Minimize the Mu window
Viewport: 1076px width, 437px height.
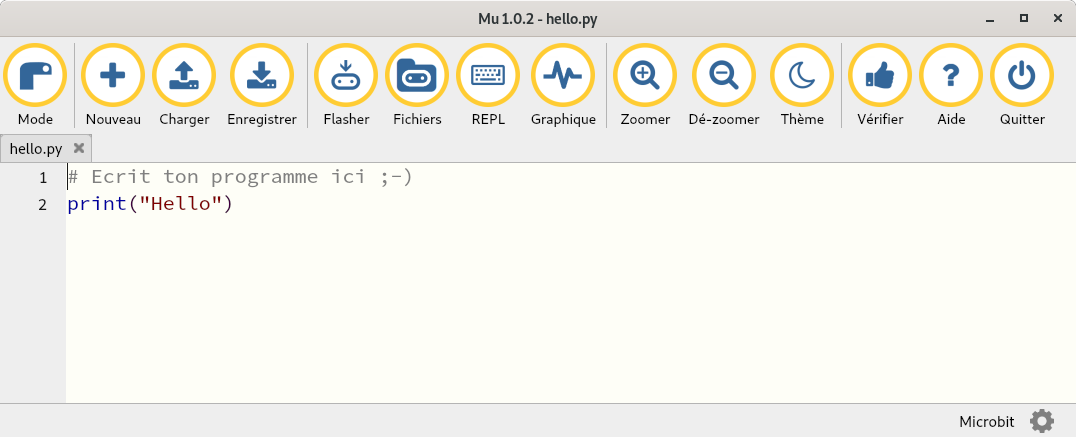[x=990, y=19]
